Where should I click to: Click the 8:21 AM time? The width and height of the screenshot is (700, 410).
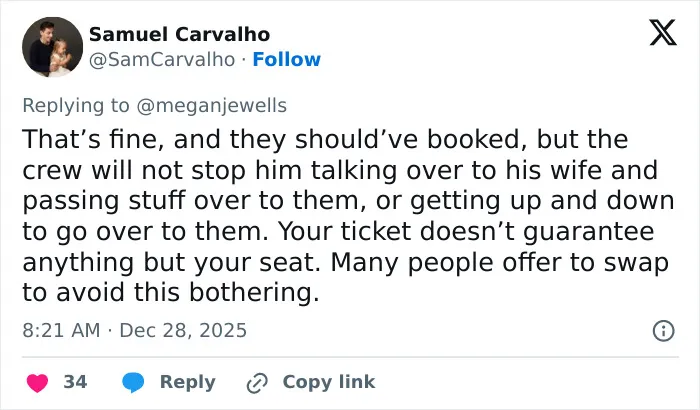point(61,331)
